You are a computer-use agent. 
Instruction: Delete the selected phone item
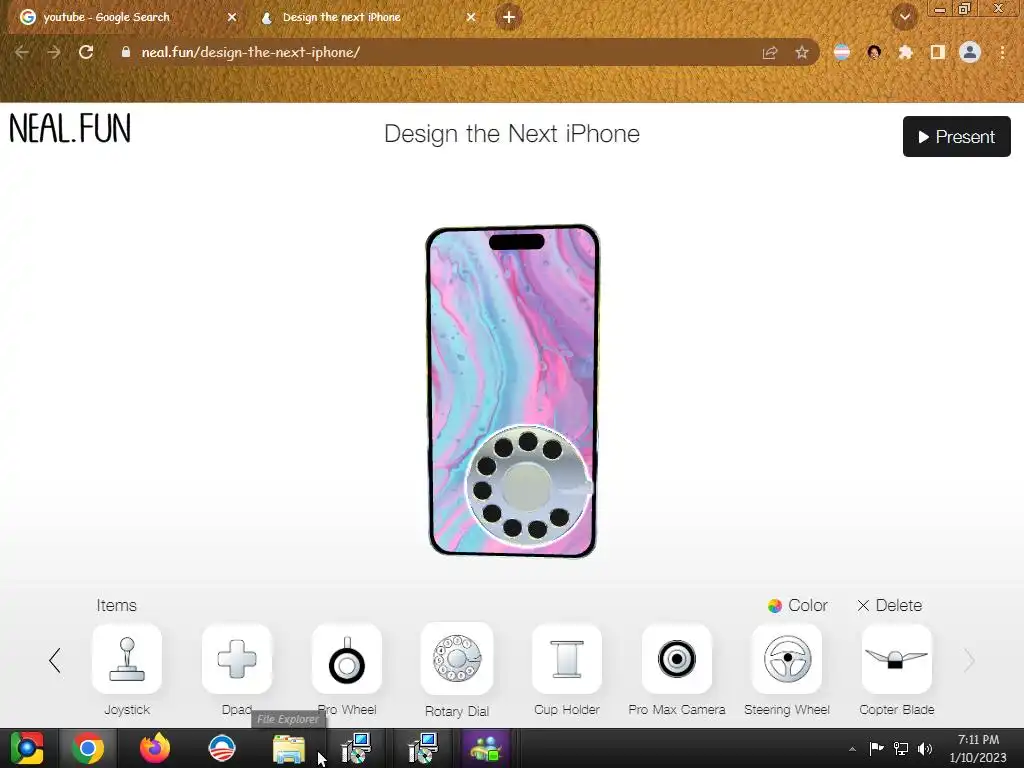[889, 605]
